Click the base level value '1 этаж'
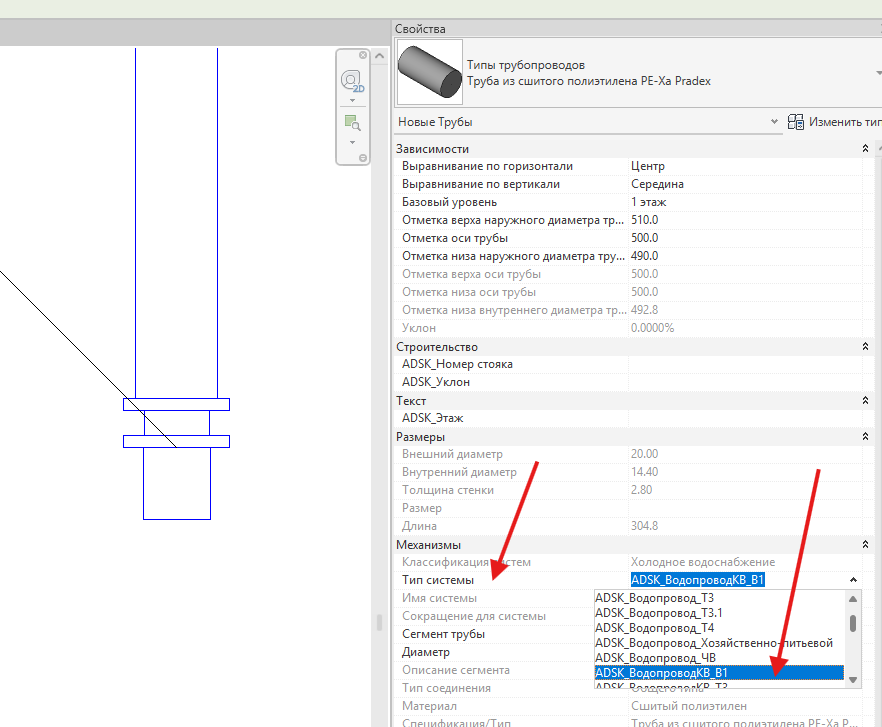This screenshot has width=882, height=727. (x=745, y=202)
